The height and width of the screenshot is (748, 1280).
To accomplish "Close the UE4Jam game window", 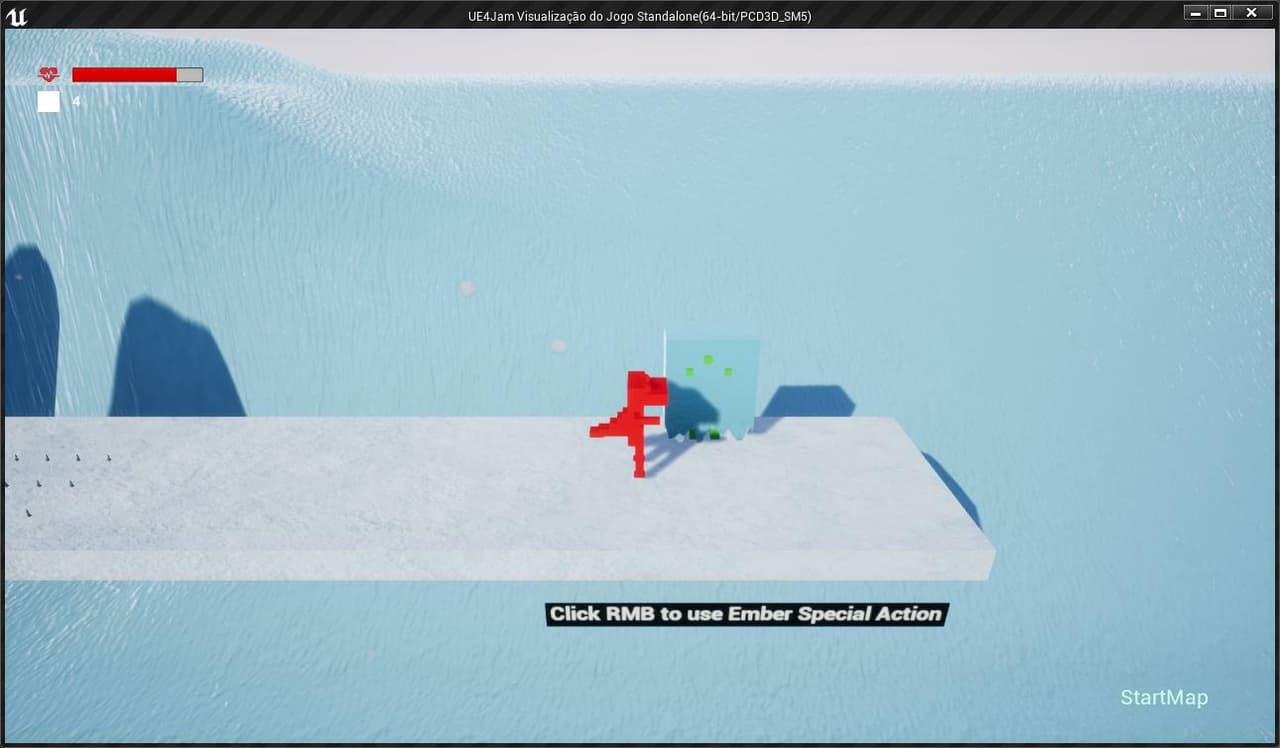I will [x=1251, y=12].
